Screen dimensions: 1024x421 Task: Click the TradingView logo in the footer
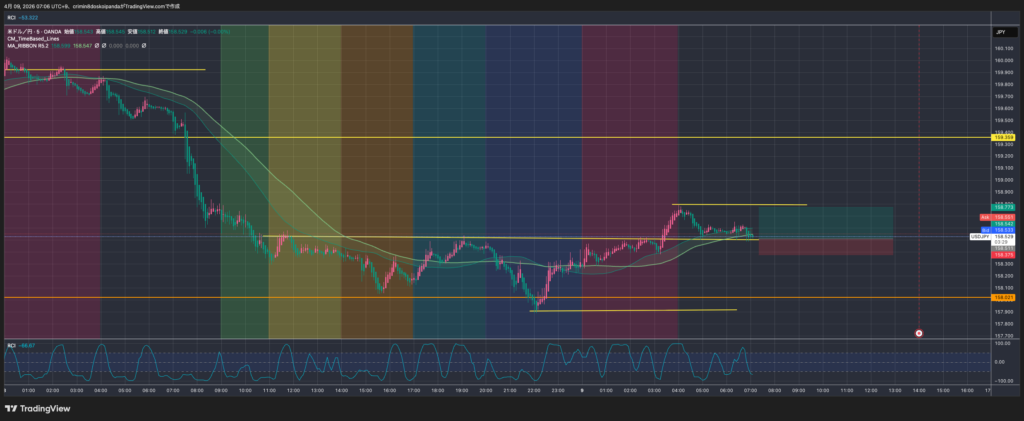tap(37, 409)
